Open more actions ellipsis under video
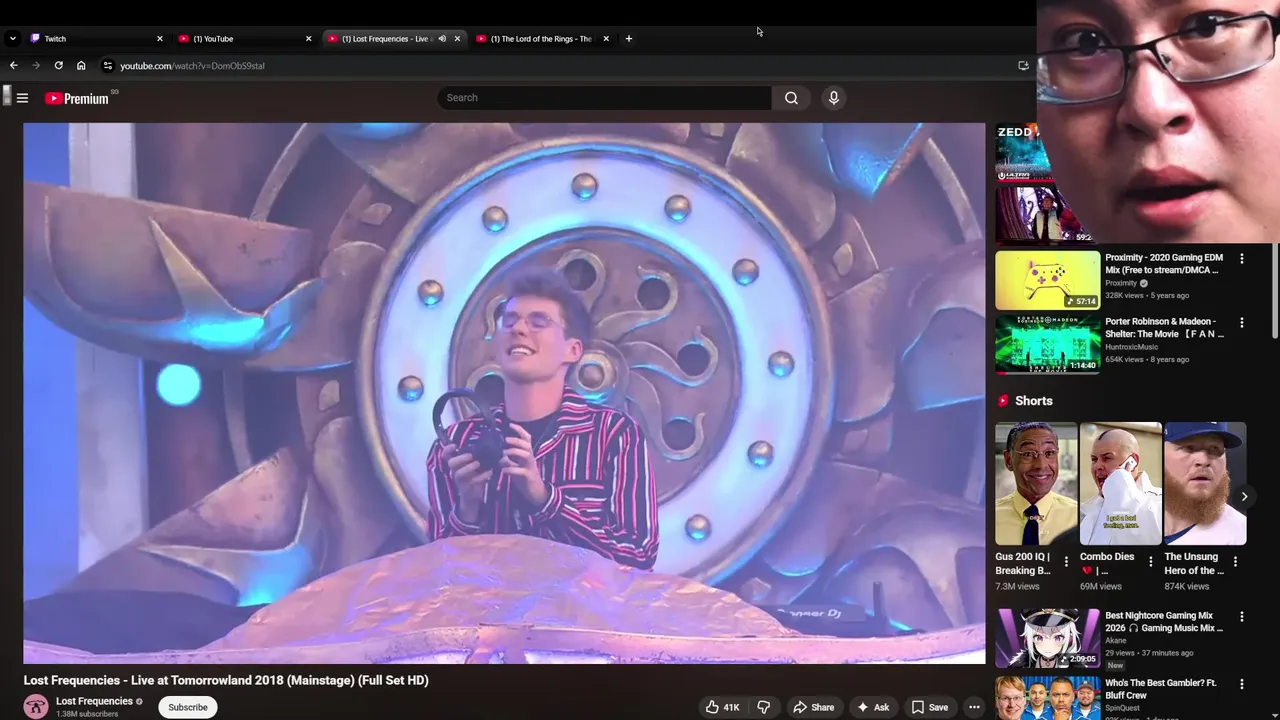The width and height of the screenshot is (1280, 720). [974, 707]
